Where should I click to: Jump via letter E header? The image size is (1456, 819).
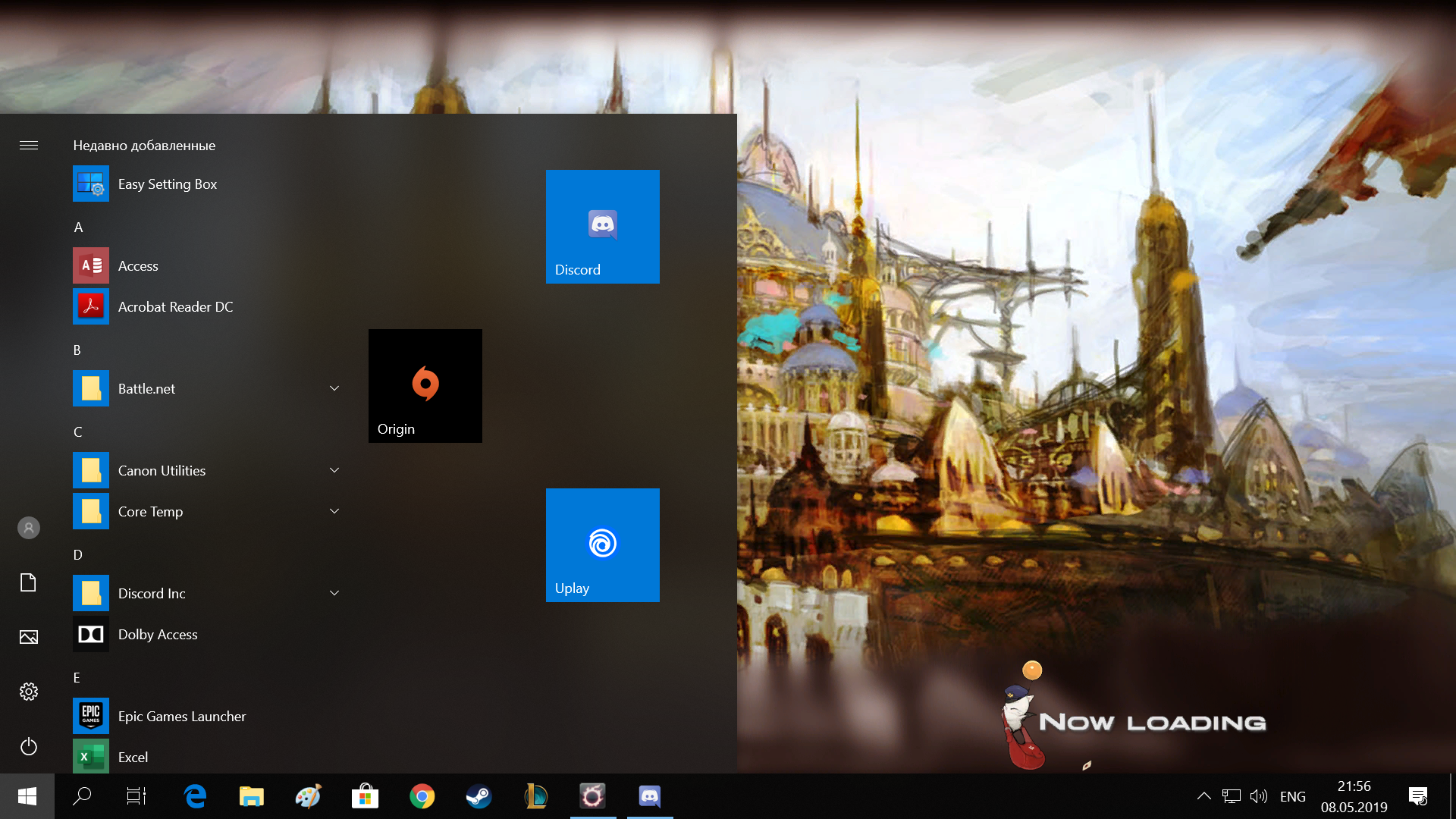pyautogui.click(x=77, y=678)
